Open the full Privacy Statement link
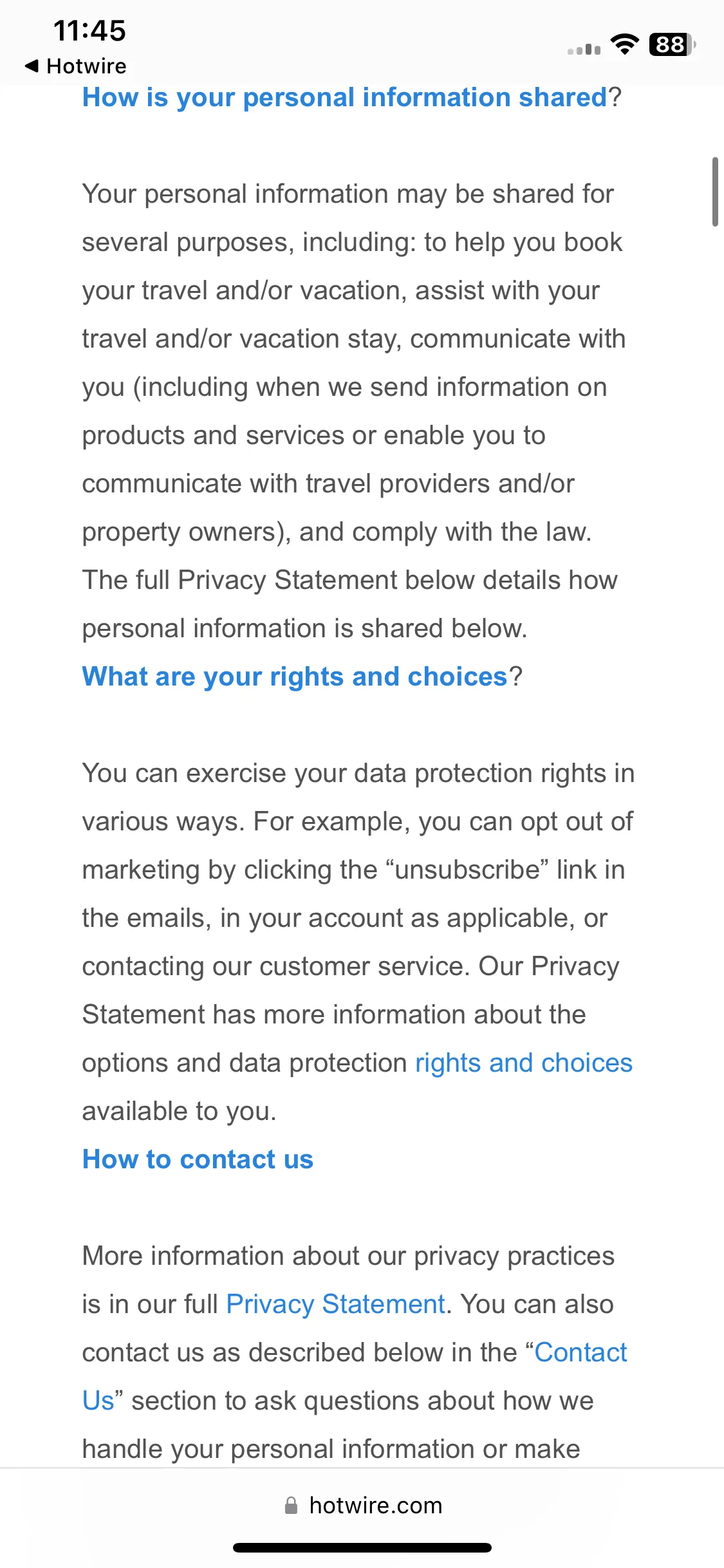 [335, 1304]
